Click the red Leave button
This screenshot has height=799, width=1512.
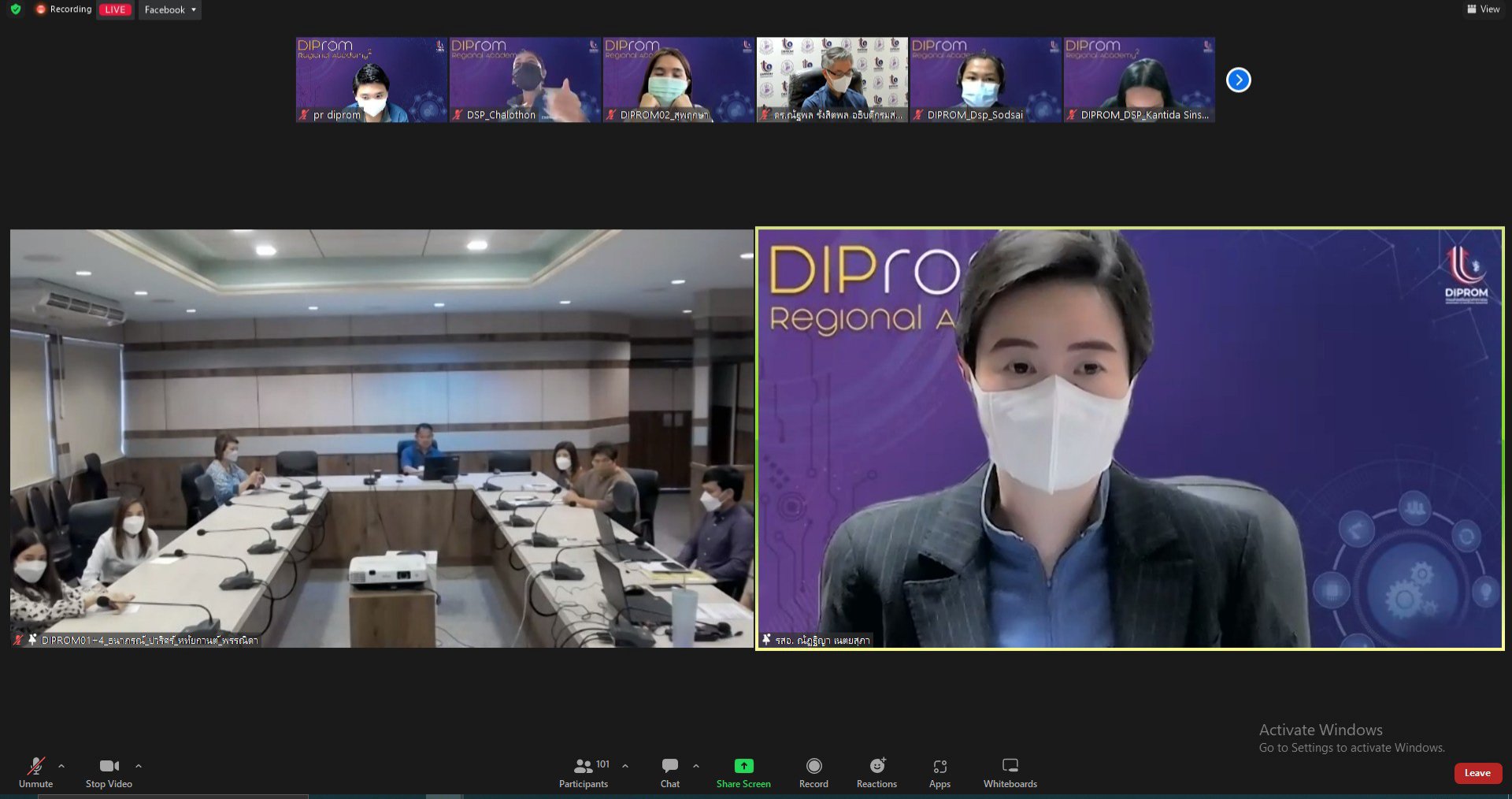[x=1477, y=773]
